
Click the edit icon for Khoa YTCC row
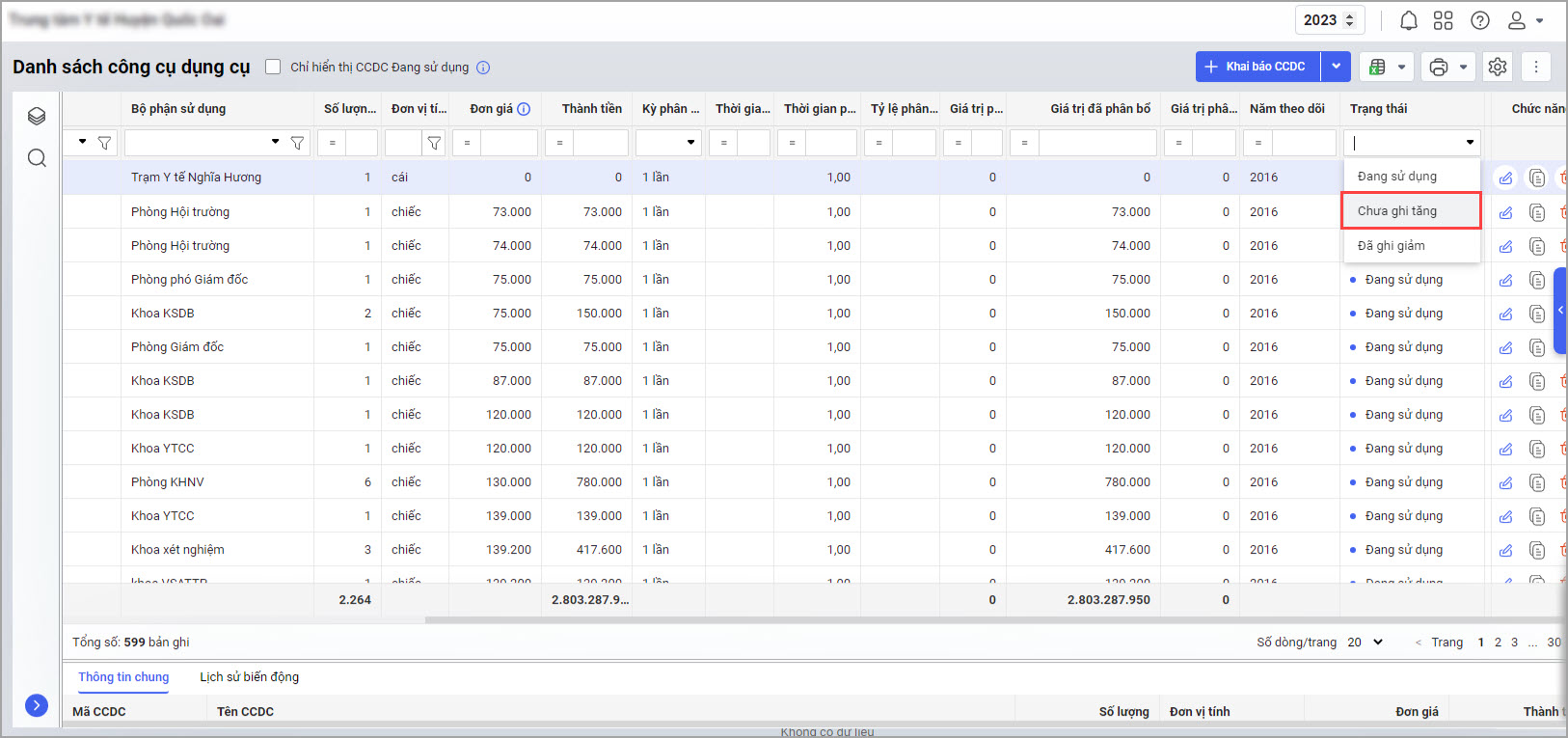(1505, 449)
